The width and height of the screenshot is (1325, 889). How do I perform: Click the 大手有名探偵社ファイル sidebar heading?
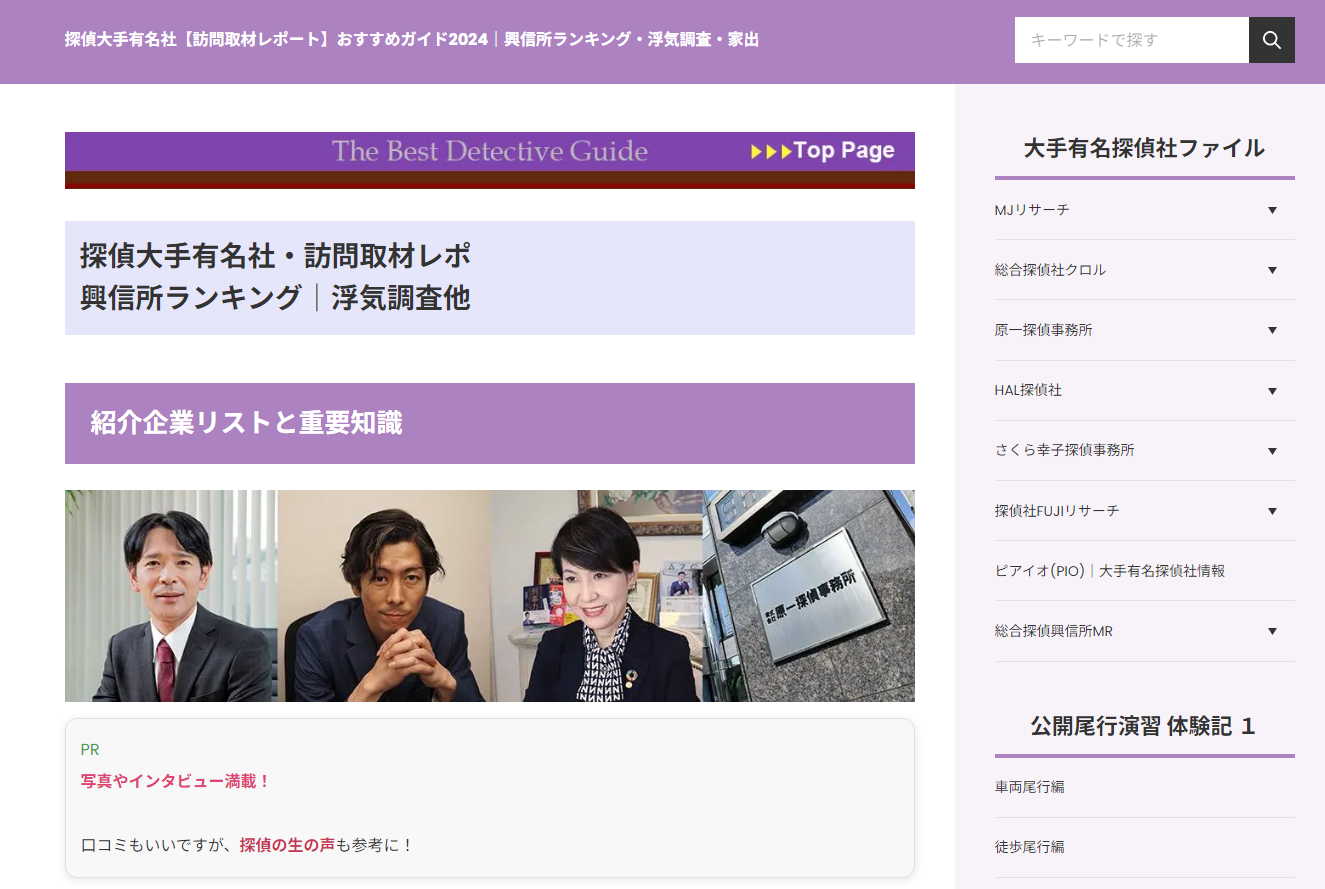[x=1143, y=147]
